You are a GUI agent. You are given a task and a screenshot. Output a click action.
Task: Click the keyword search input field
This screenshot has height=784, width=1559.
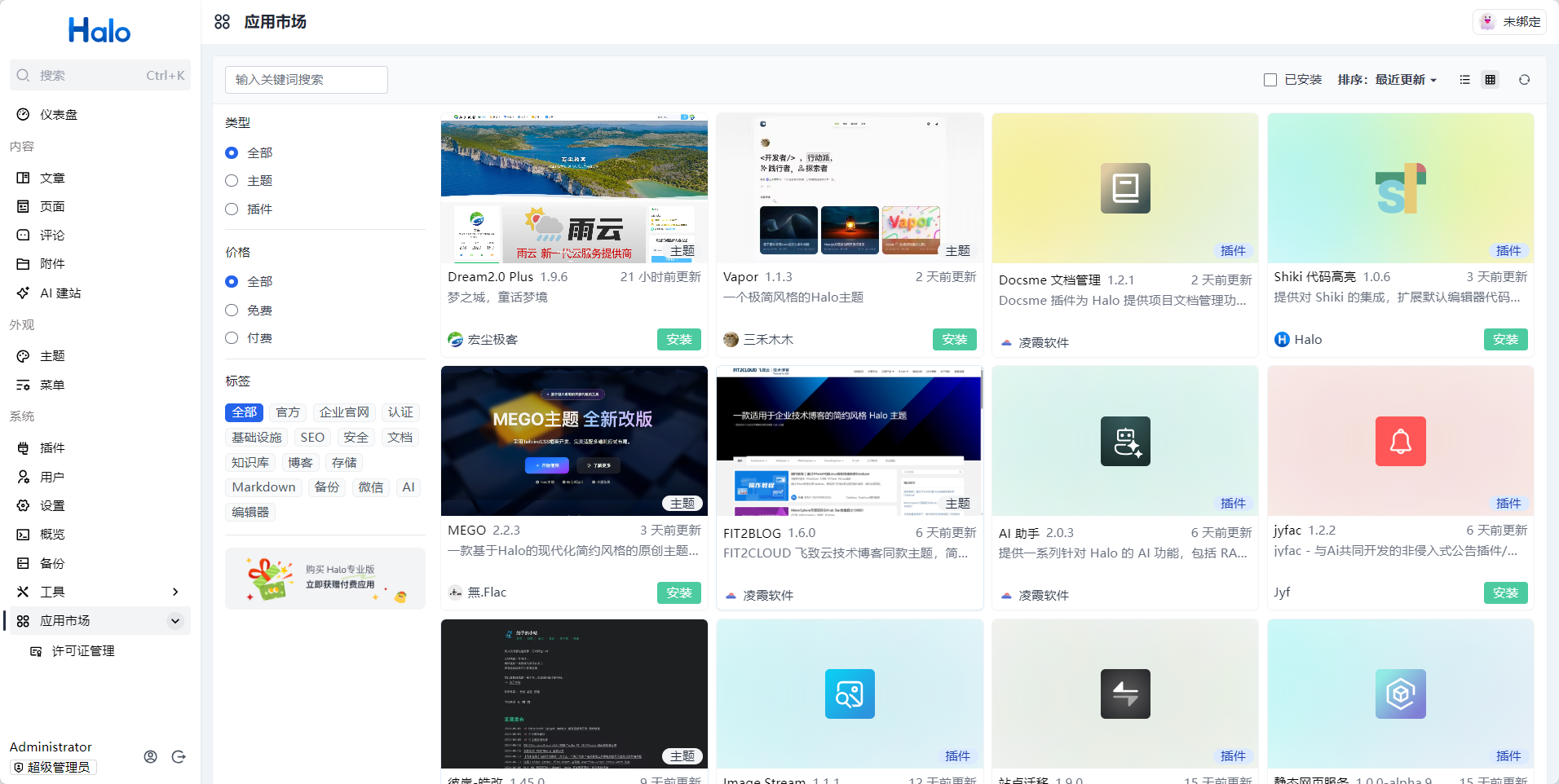307,80
